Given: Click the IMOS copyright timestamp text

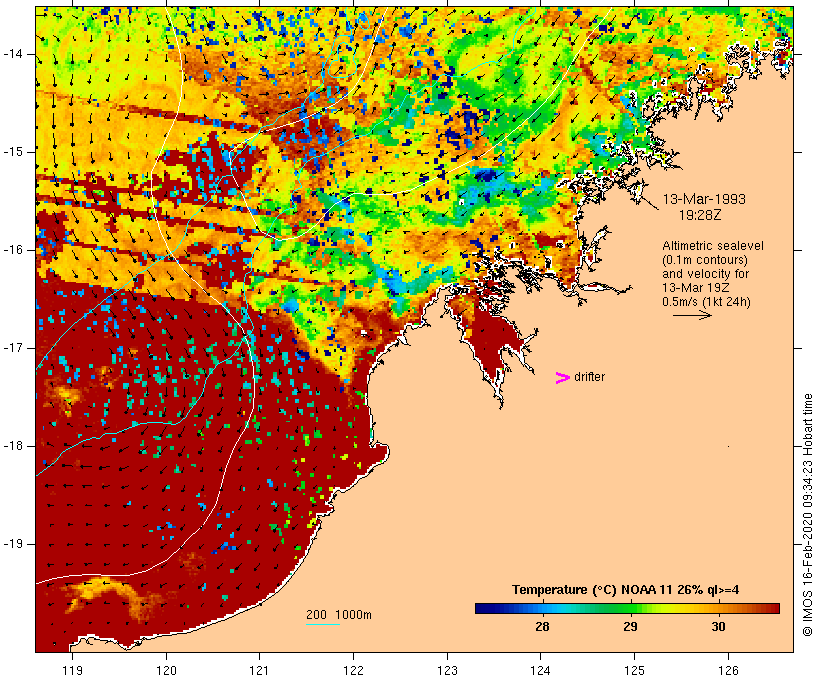Looking at the screenshot, I should tap(807, 515).
